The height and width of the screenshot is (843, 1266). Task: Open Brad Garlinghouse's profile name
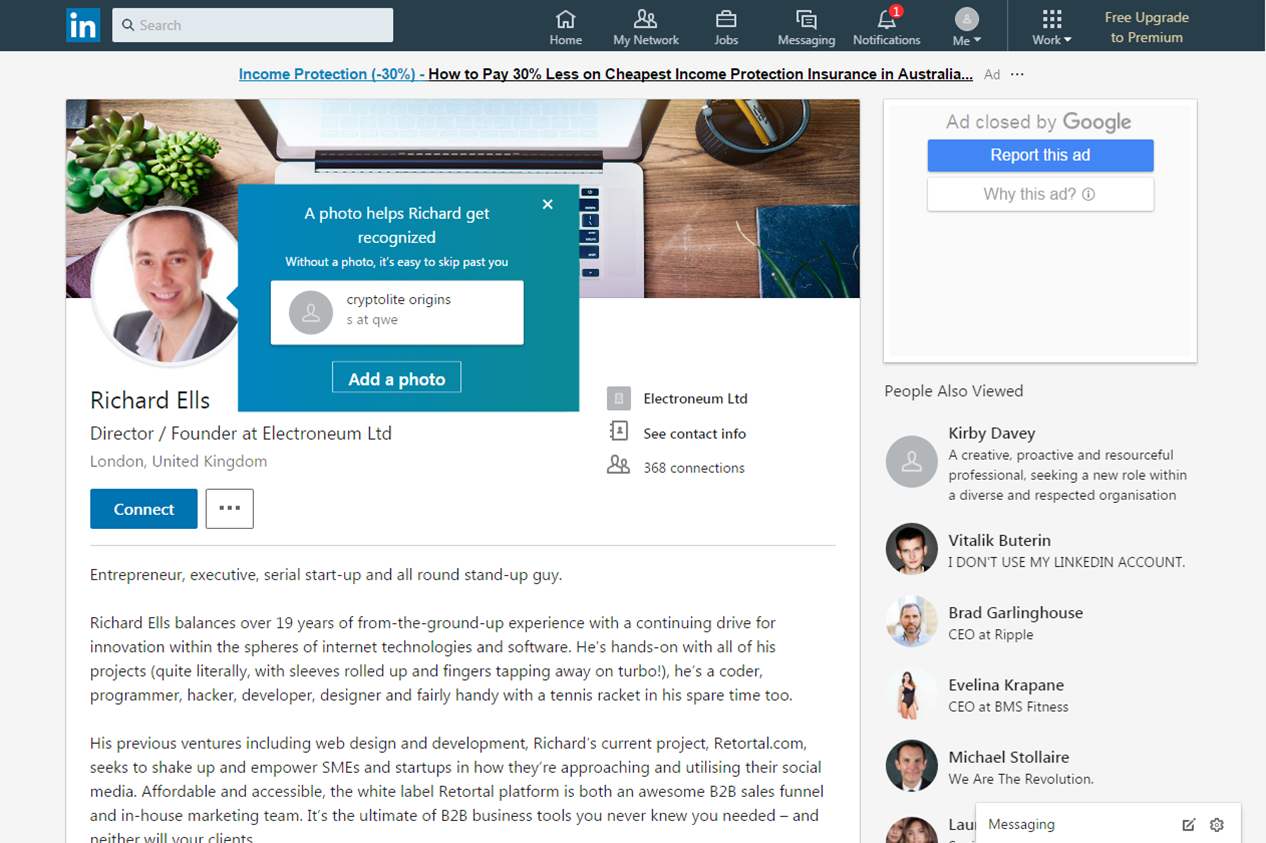[1016, 612]
